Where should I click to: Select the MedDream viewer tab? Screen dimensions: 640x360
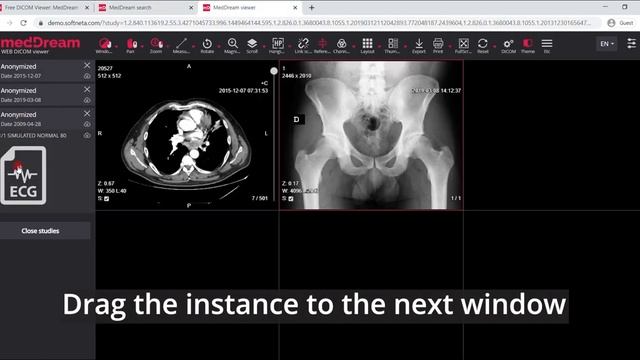(250, 8)
